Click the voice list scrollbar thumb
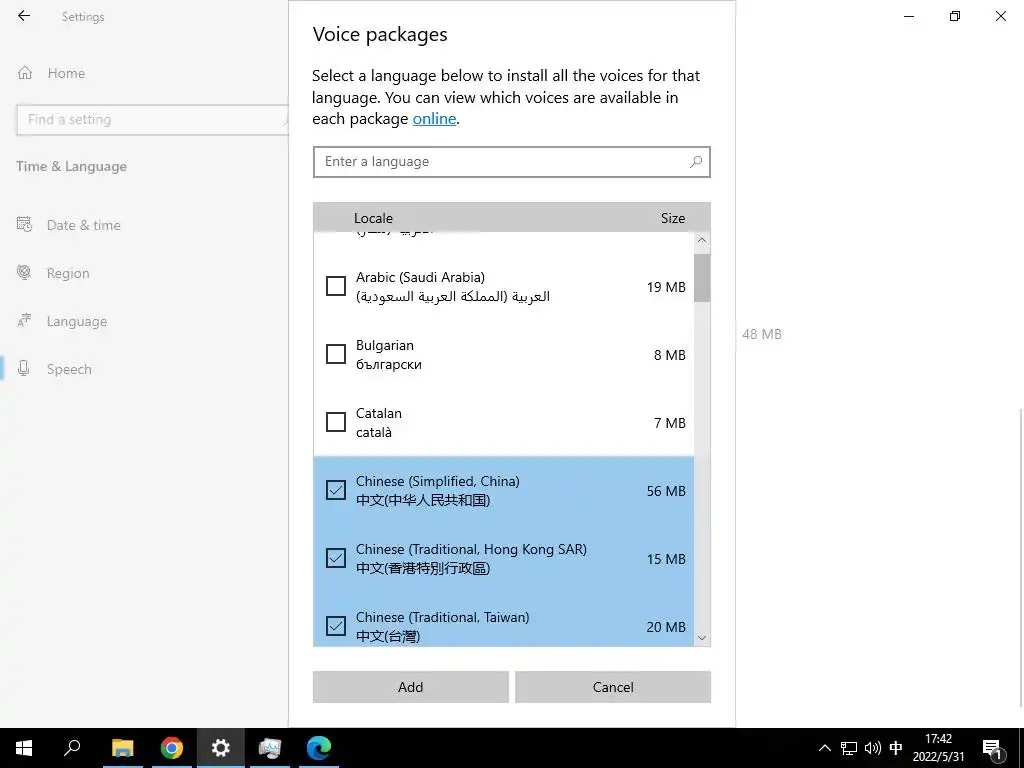This screenshot has width=1024, height=768. tap(702, 278)
